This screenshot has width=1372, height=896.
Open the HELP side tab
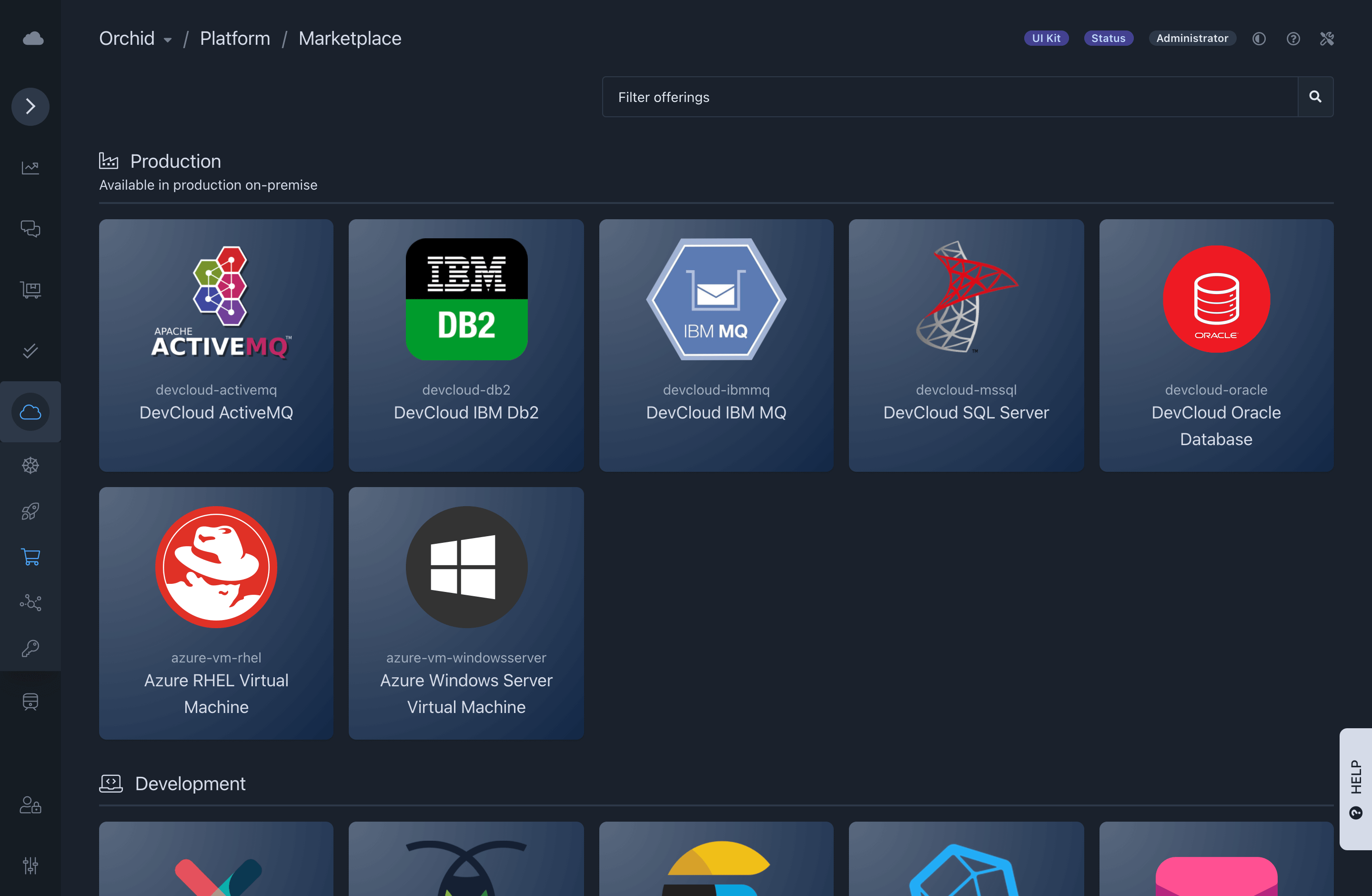pos(1355,788)
